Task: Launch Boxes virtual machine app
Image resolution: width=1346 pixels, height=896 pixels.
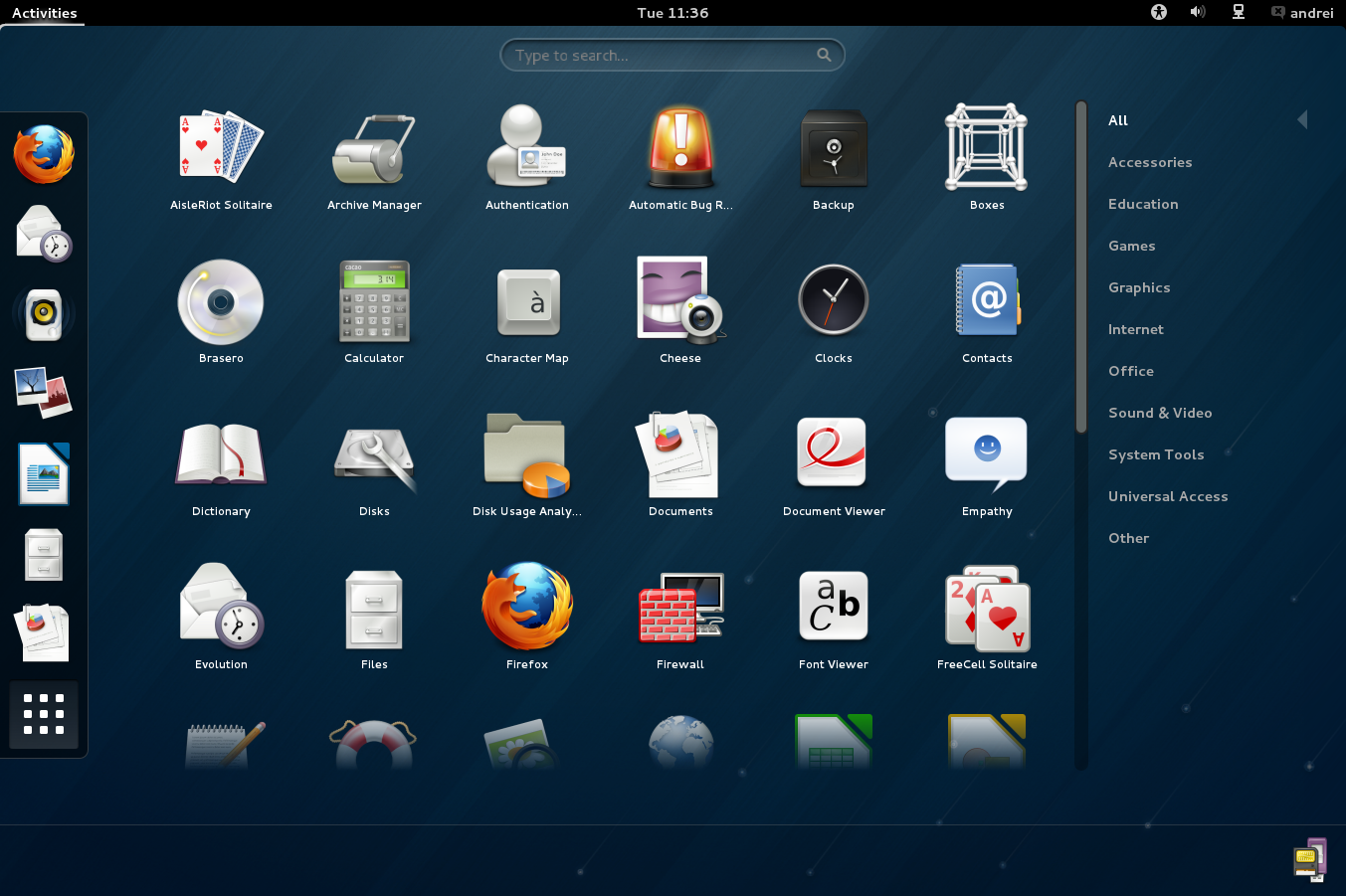Action: (987, 157)
